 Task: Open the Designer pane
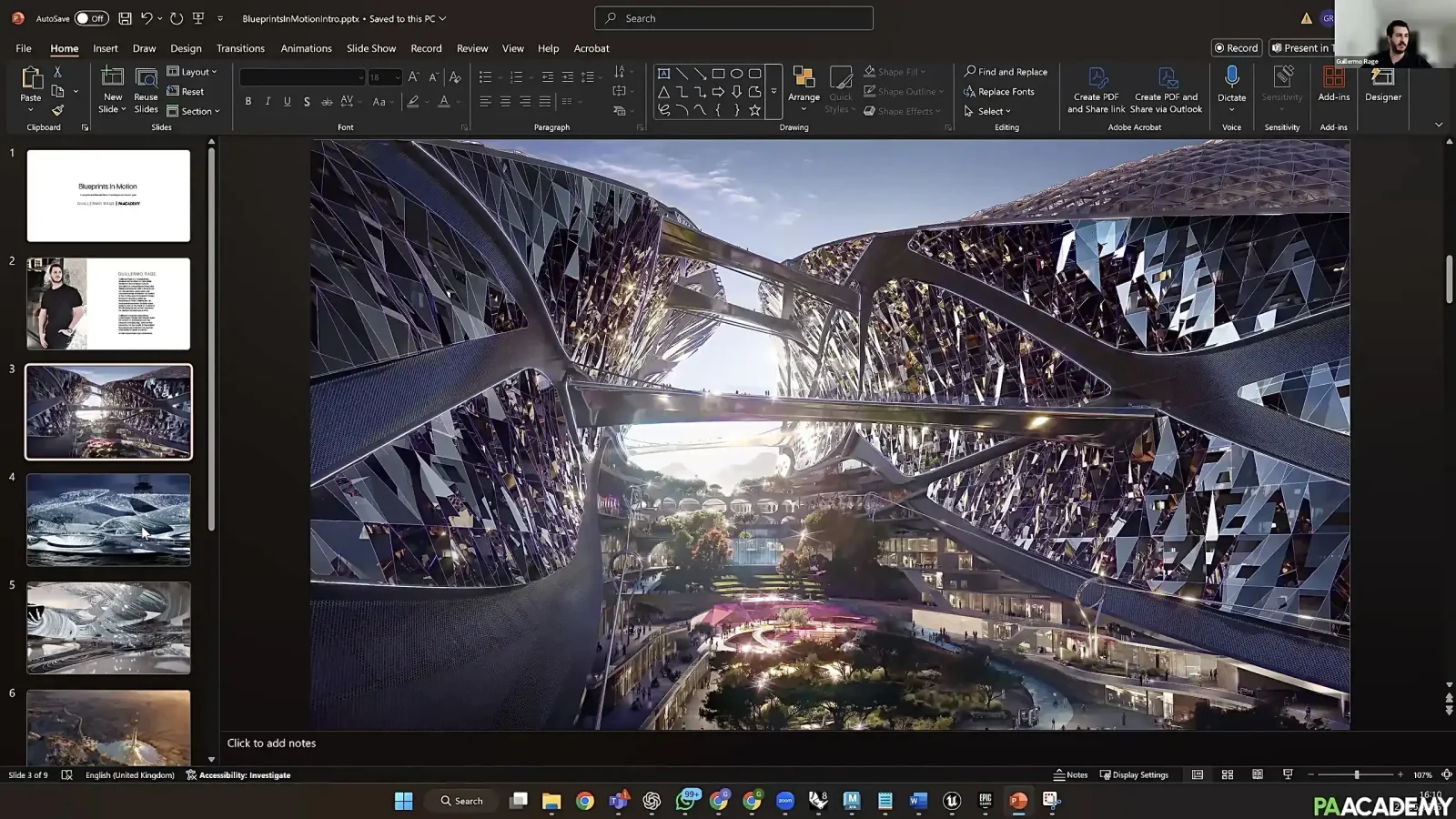(x=1382, y=85)
